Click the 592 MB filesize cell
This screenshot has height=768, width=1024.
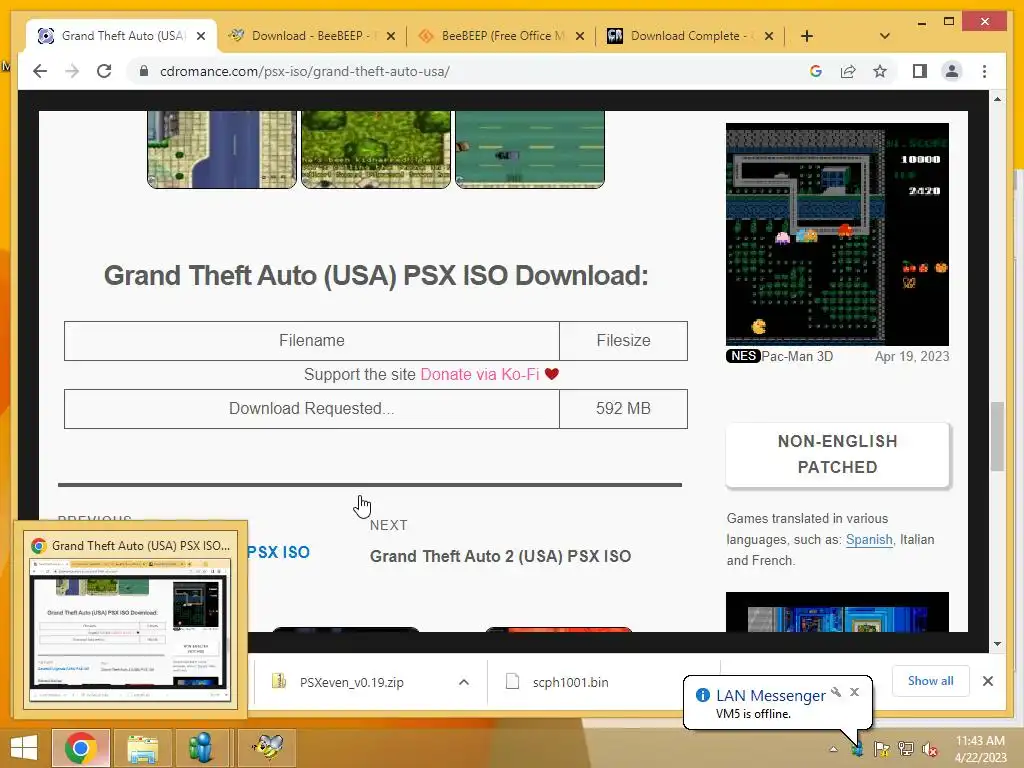(x=623, y=409)
